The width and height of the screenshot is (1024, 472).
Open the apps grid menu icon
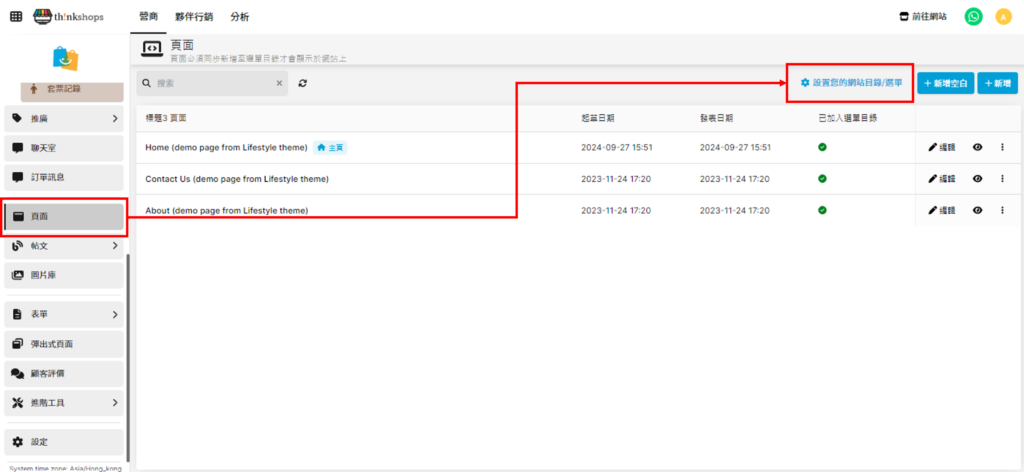click(x=15, y=16)
